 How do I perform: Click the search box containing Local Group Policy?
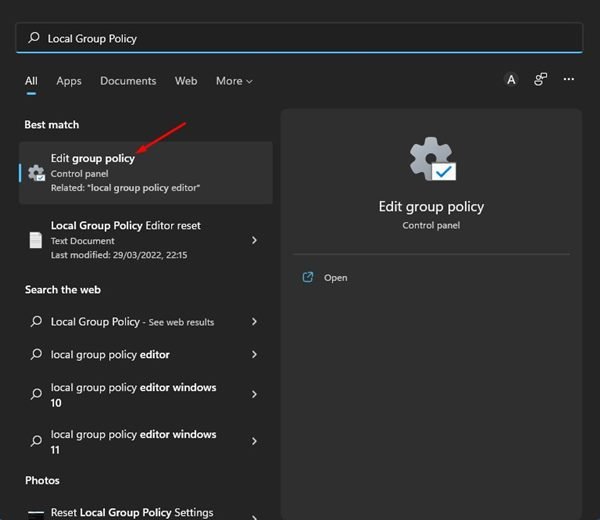click(x=299, y=38)
